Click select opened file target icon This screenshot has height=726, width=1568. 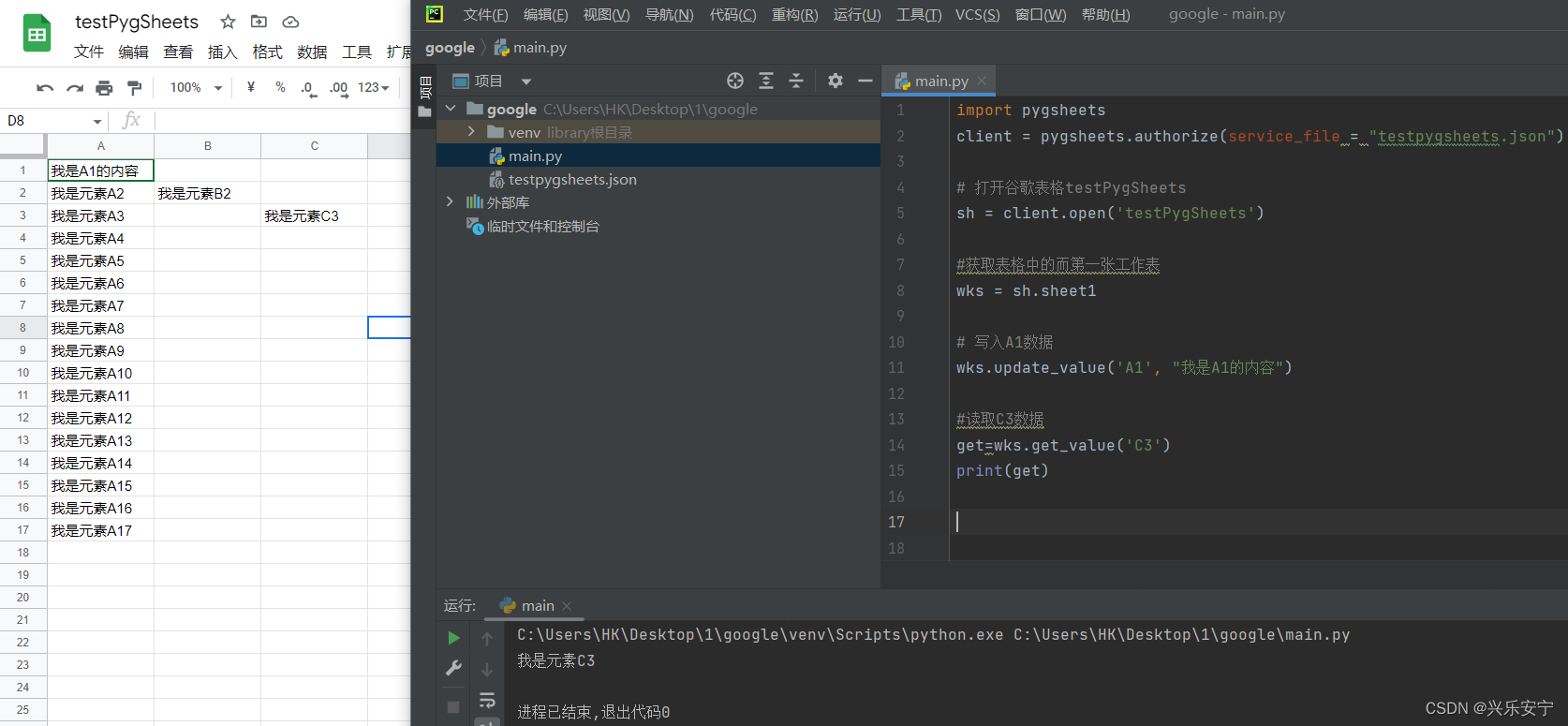[735, 81]
